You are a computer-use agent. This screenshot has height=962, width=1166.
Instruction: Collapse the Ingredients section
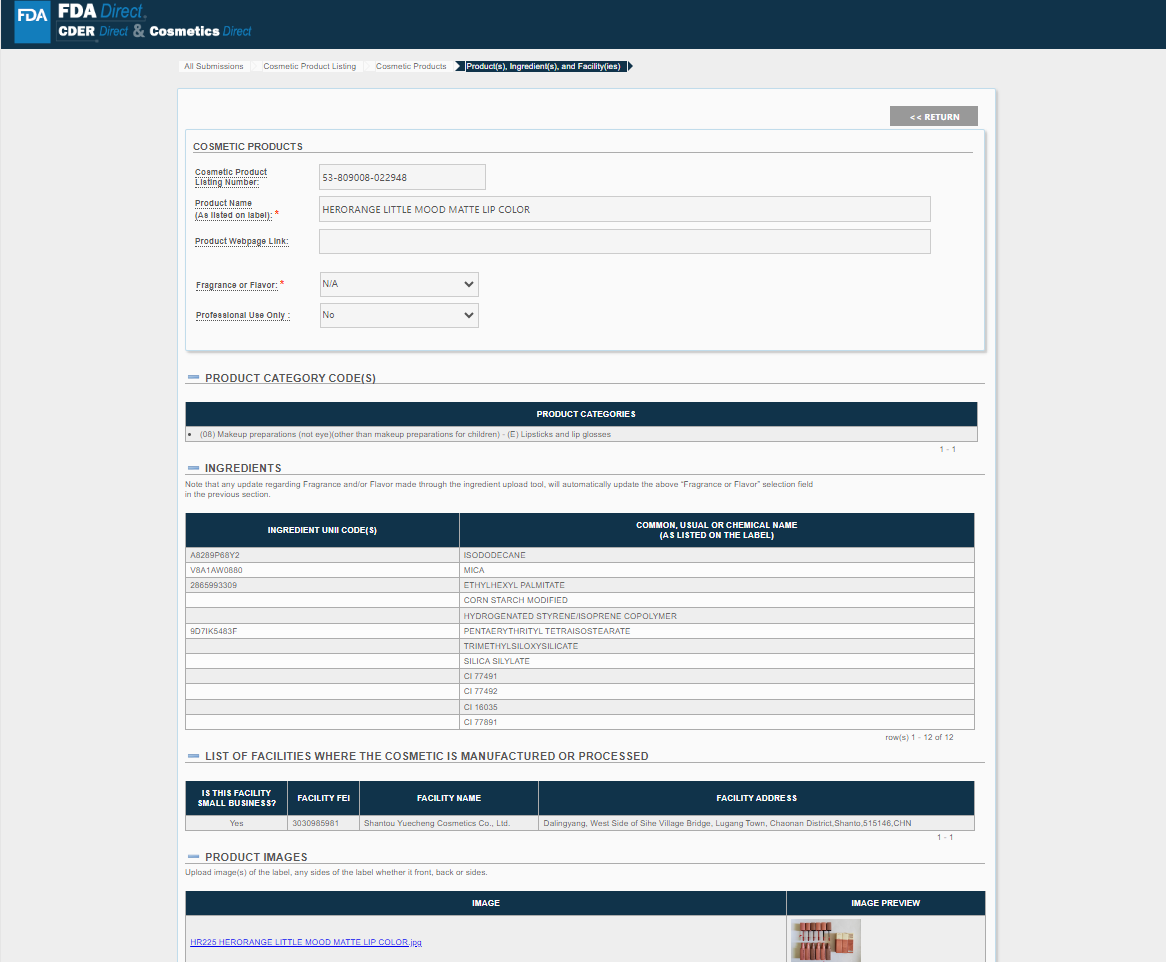(x=193, y=468)
